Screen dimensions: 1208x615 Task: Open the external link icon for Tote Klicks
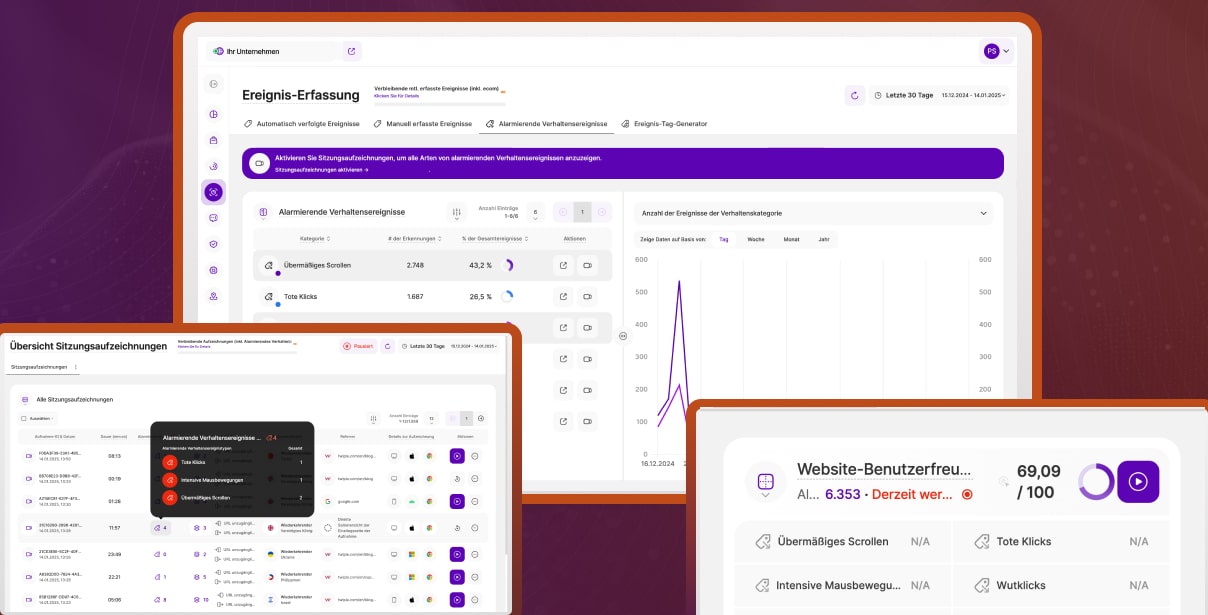(x=563, y=297)
